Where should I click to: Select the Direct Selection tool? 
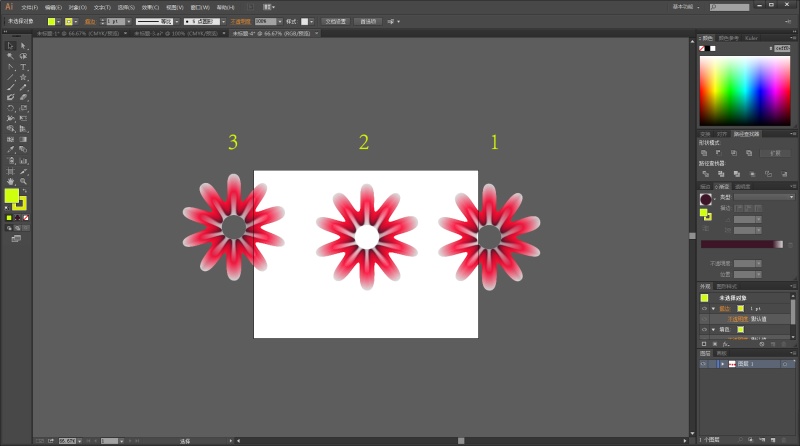[22, 45]
